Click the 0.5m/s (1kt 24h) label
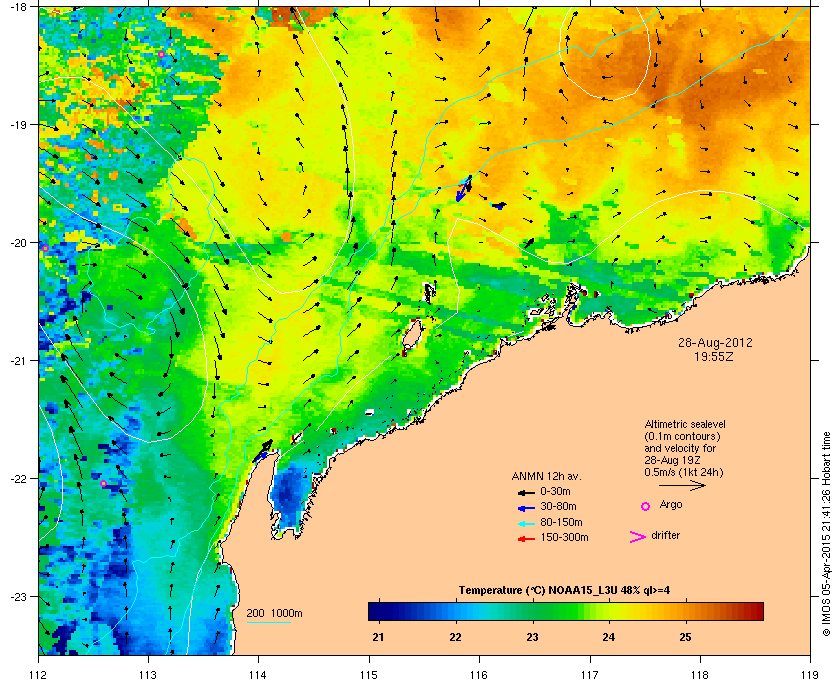The height and width of the screenshot is (680, 840). [x=684, y=473]
